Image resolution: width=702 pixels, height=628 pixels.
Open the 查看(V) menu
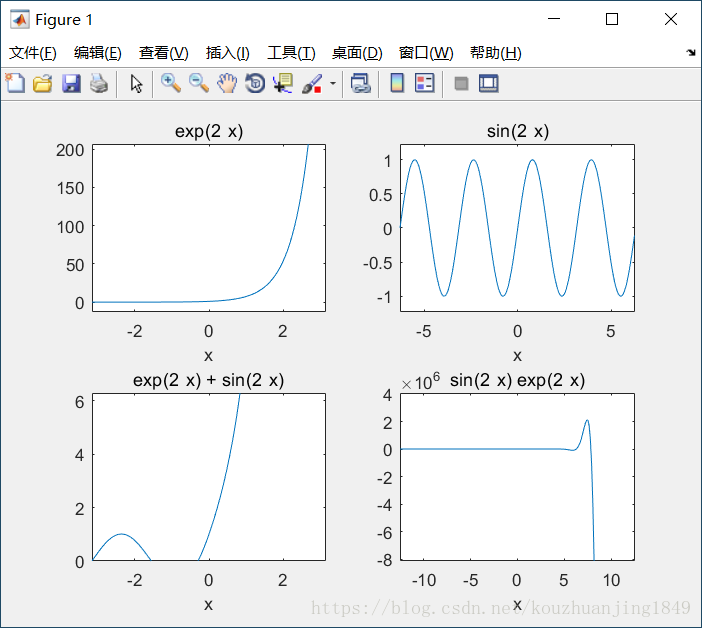pos(163,53)
